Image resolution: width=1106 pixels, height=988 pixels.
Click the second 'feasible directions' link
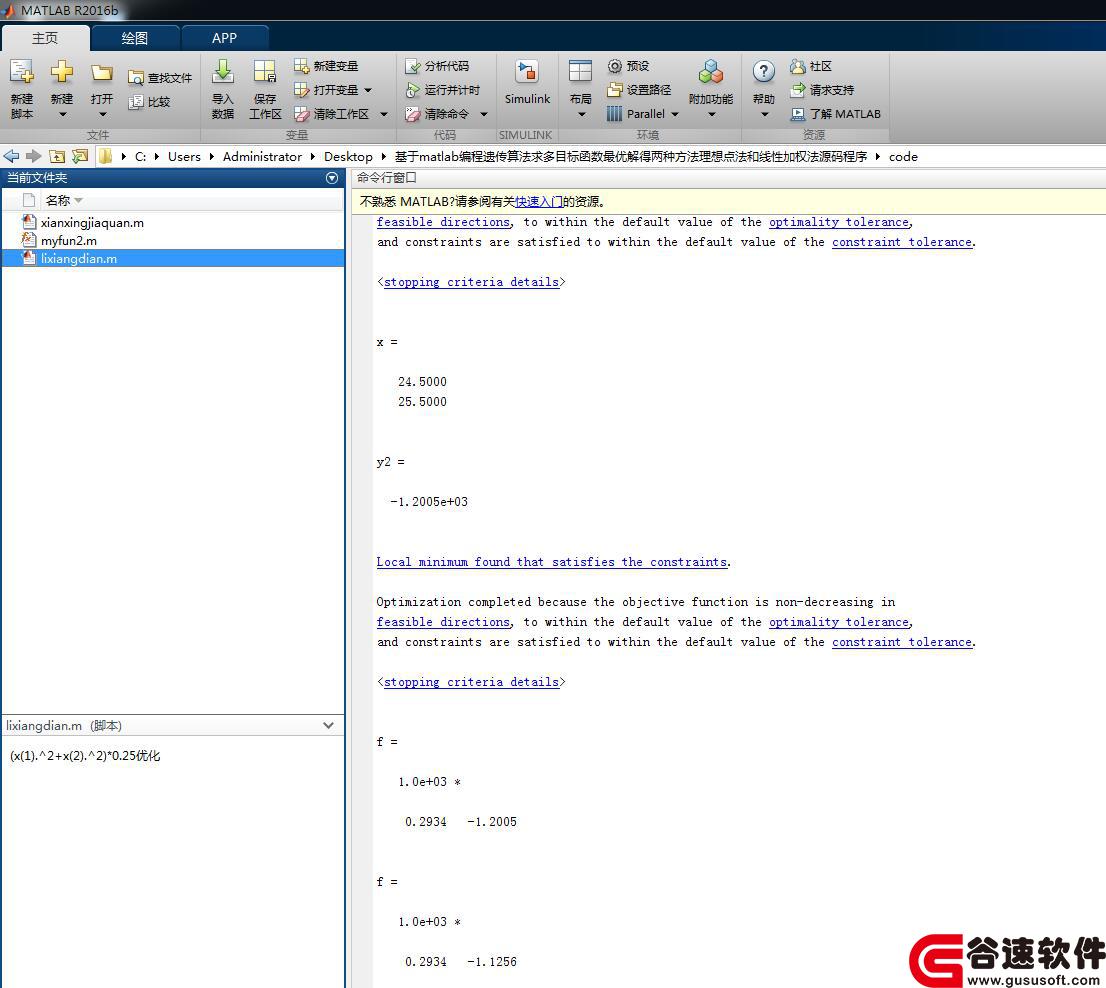[x=443, y=622]
